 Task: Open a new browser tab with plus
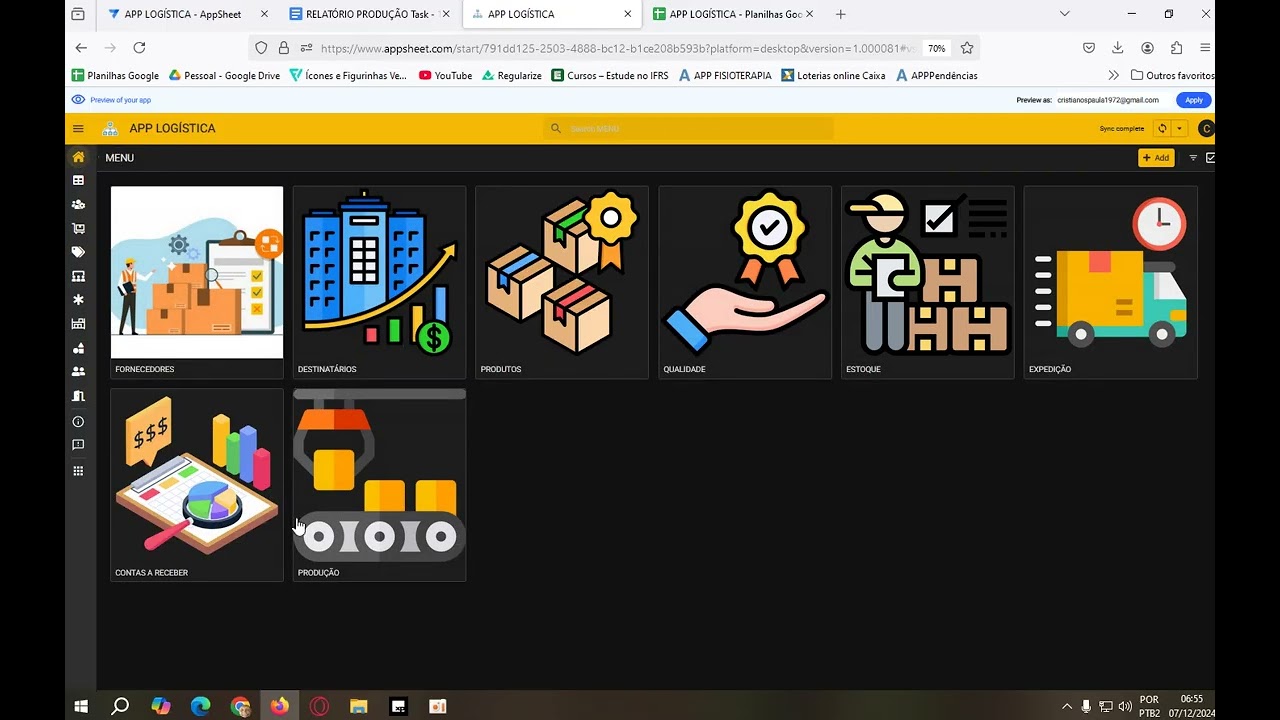(840, 14)
